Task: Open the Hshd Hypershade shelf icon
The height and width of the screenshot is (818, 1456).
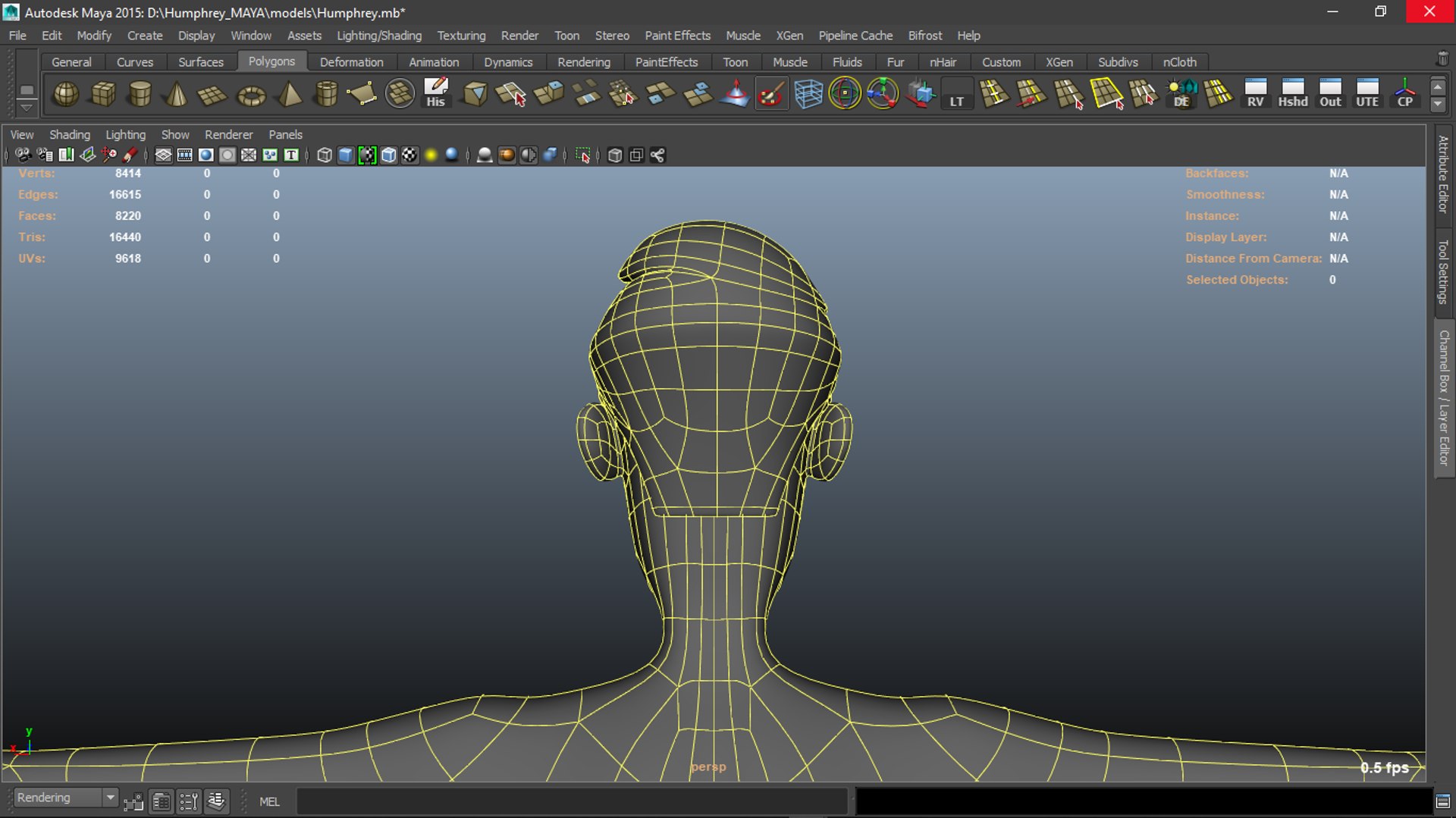Action: [x=1293, y=94]
